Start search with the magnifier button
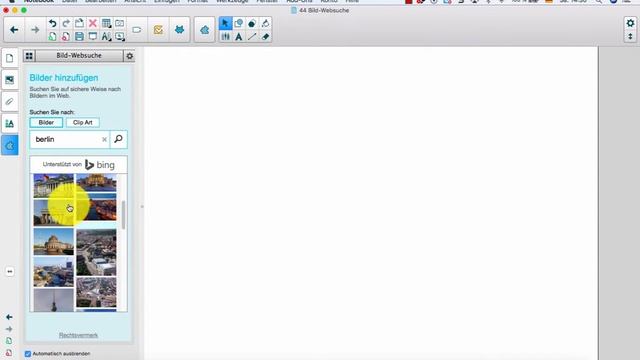Screen dimensions: 640x360 tap(118, 139)
